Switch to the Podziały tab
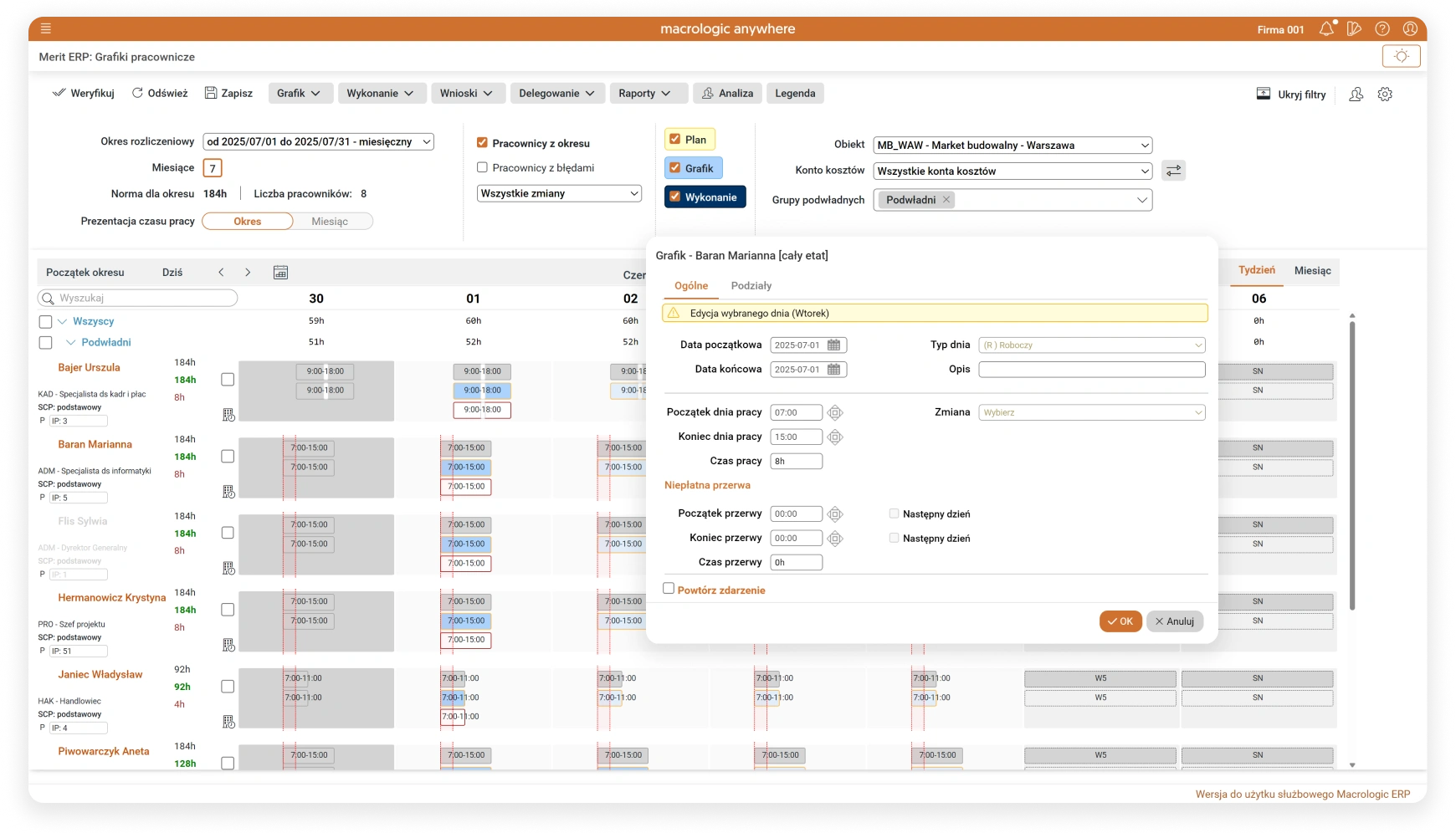The height and width of the screenshot is (833, 1456). coord(751,286)
